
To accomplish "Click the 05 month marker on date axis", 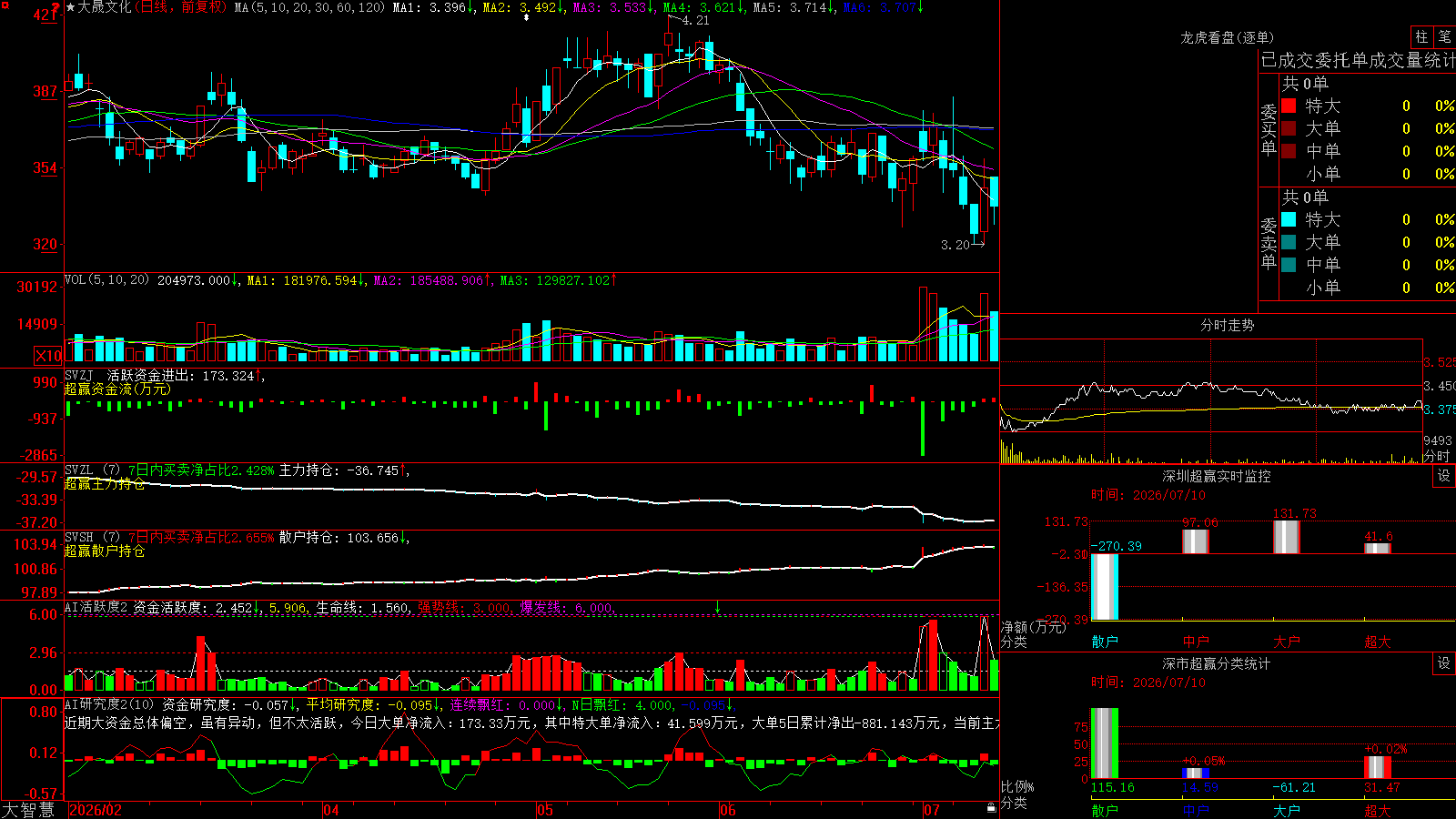I will click(x=545, y=810).
